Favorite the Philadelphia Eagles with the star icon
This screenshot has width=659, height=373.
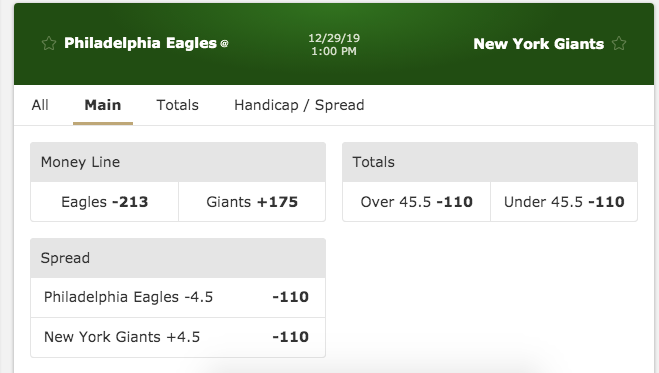[x=49, y=43]
